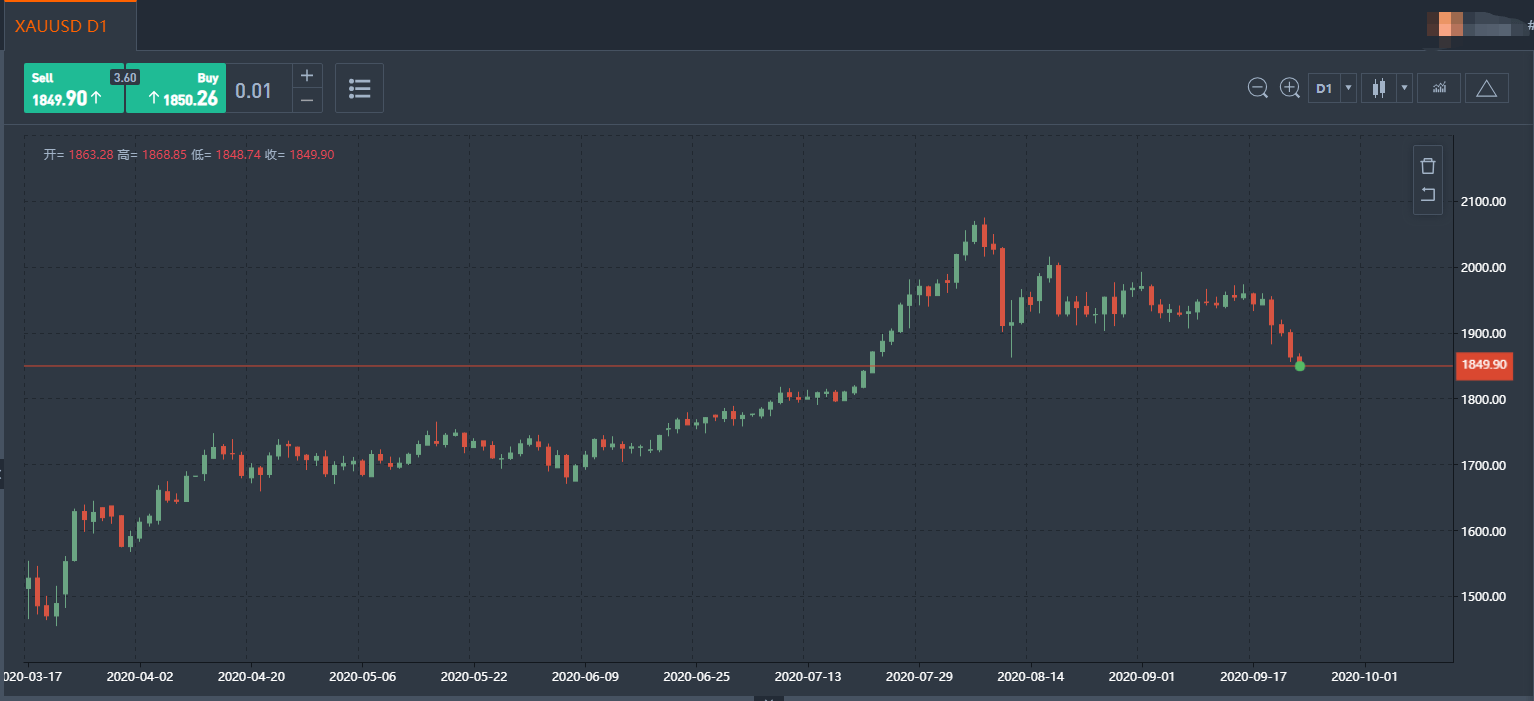
Task: Click the undo arrow icon on chart
Action: (x=1427, y=194)
